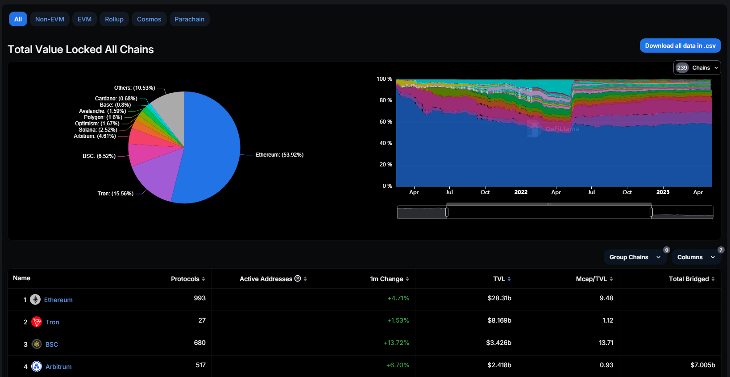This screenshot has height=377, width=730.
Task: Open the Columns dropdown
Action: pos(696,257)
